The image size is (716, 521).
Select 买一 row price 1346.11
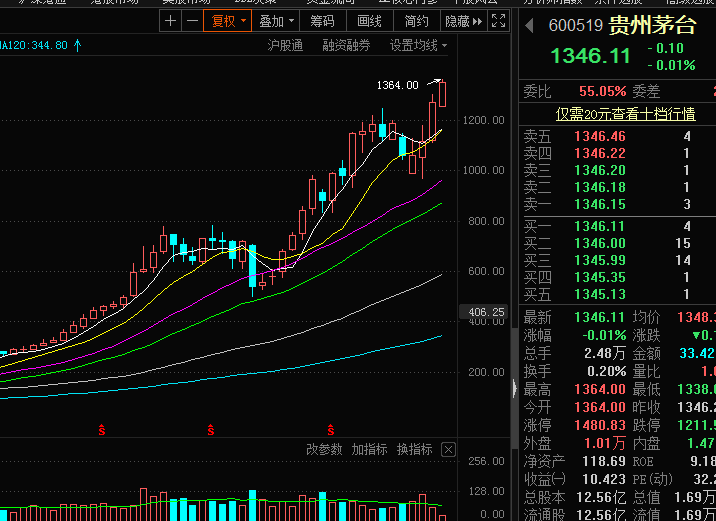600,226
